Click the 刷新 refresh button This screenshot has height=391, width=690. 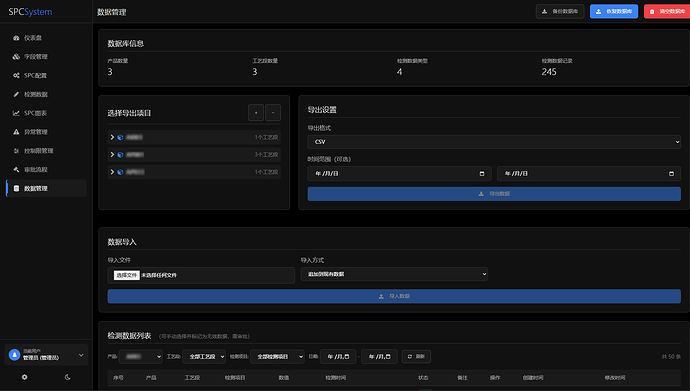tap(416, 357)
